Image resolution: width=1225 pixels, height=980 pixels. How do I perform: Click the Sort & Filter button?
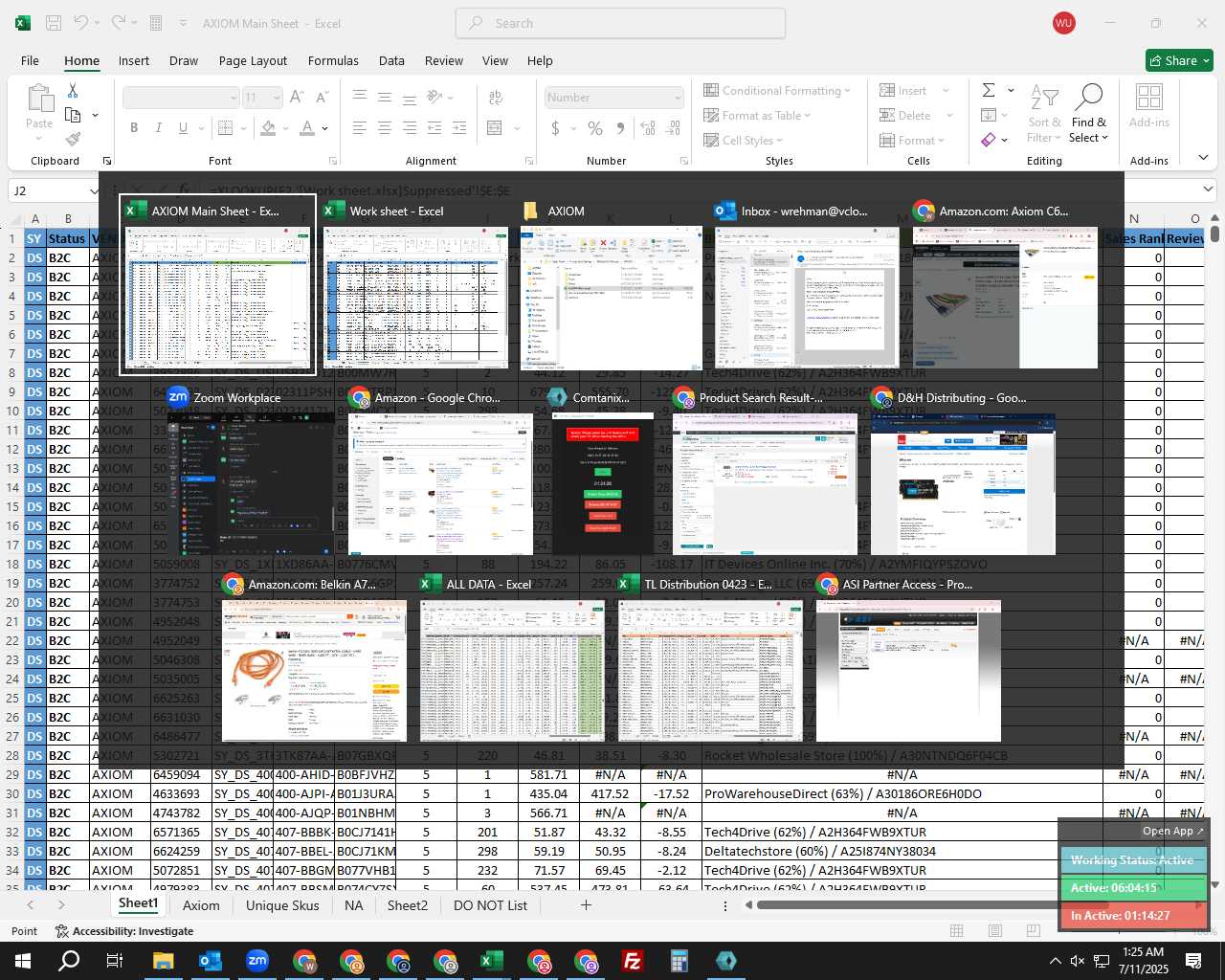(x=1044, y=113)
